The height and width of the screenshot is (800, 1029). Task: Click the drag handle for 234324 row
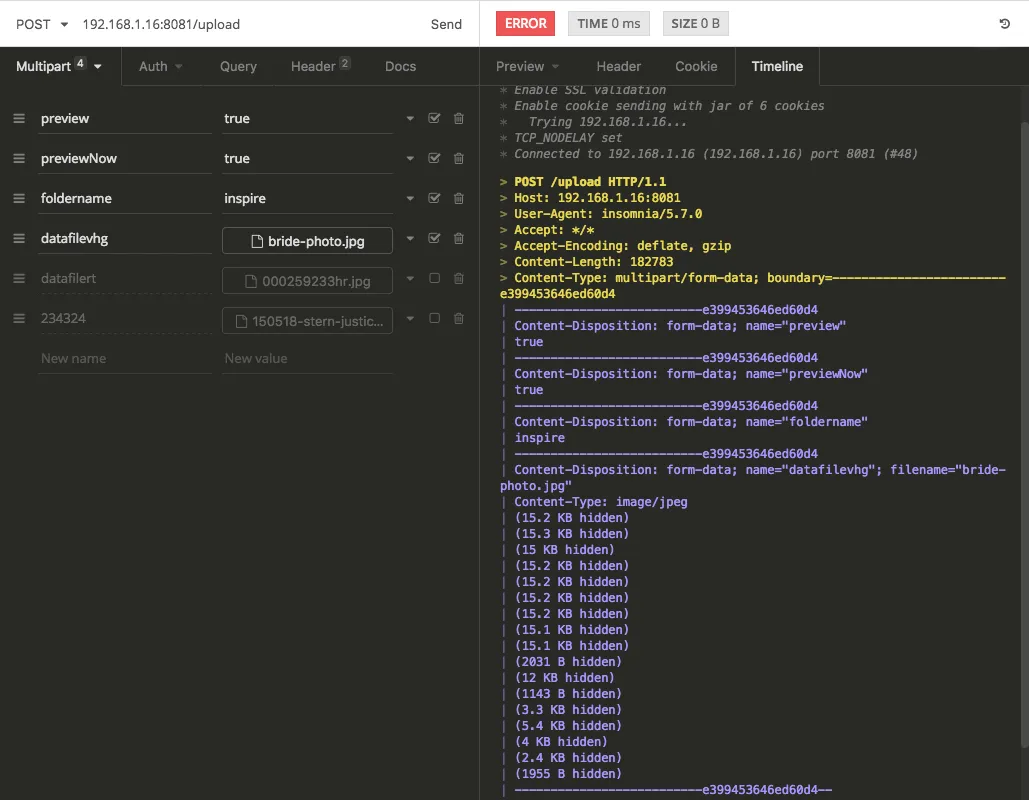pos(19,318)
